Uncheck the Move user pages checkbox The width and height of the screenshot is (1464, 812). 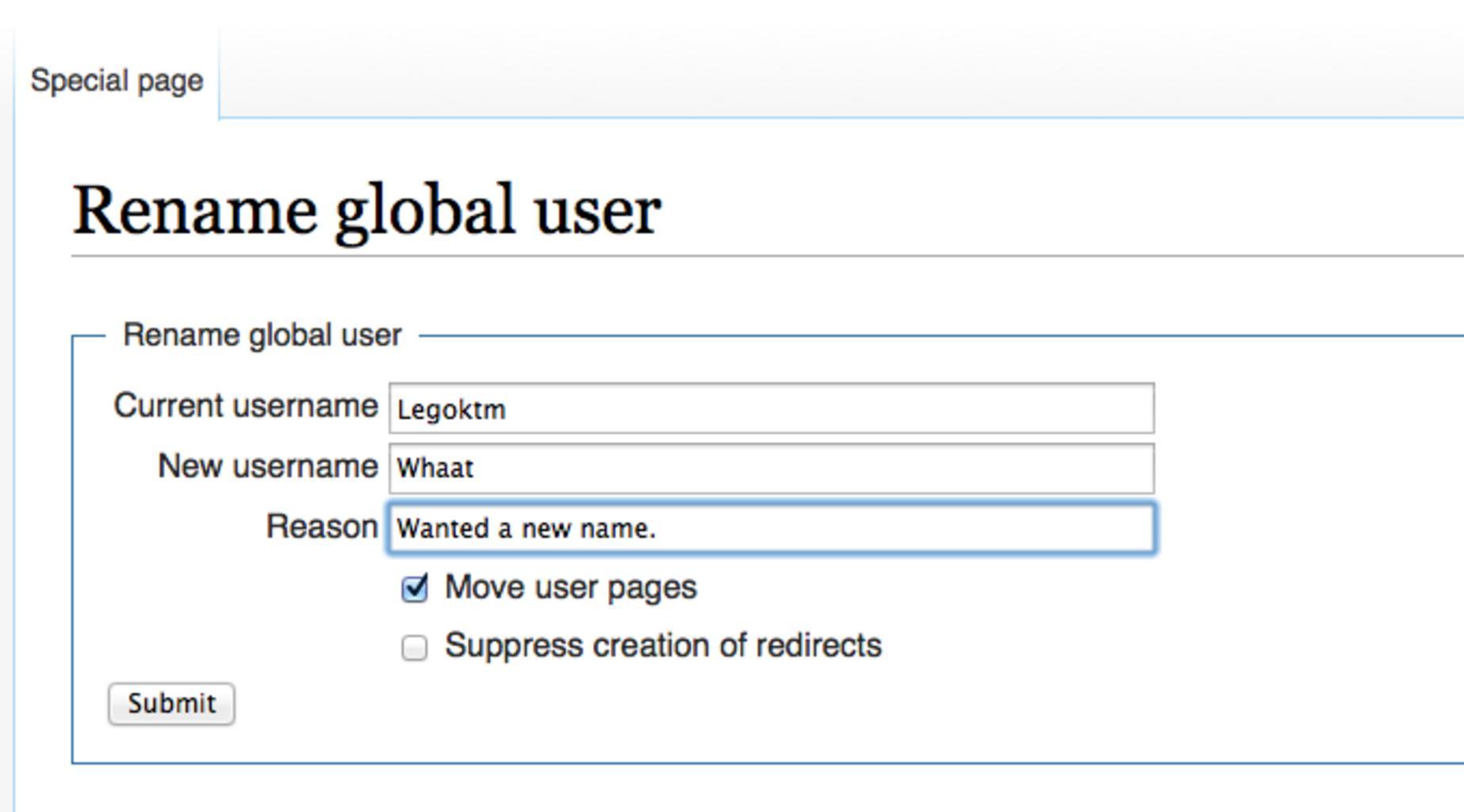[x=414, y=588]
